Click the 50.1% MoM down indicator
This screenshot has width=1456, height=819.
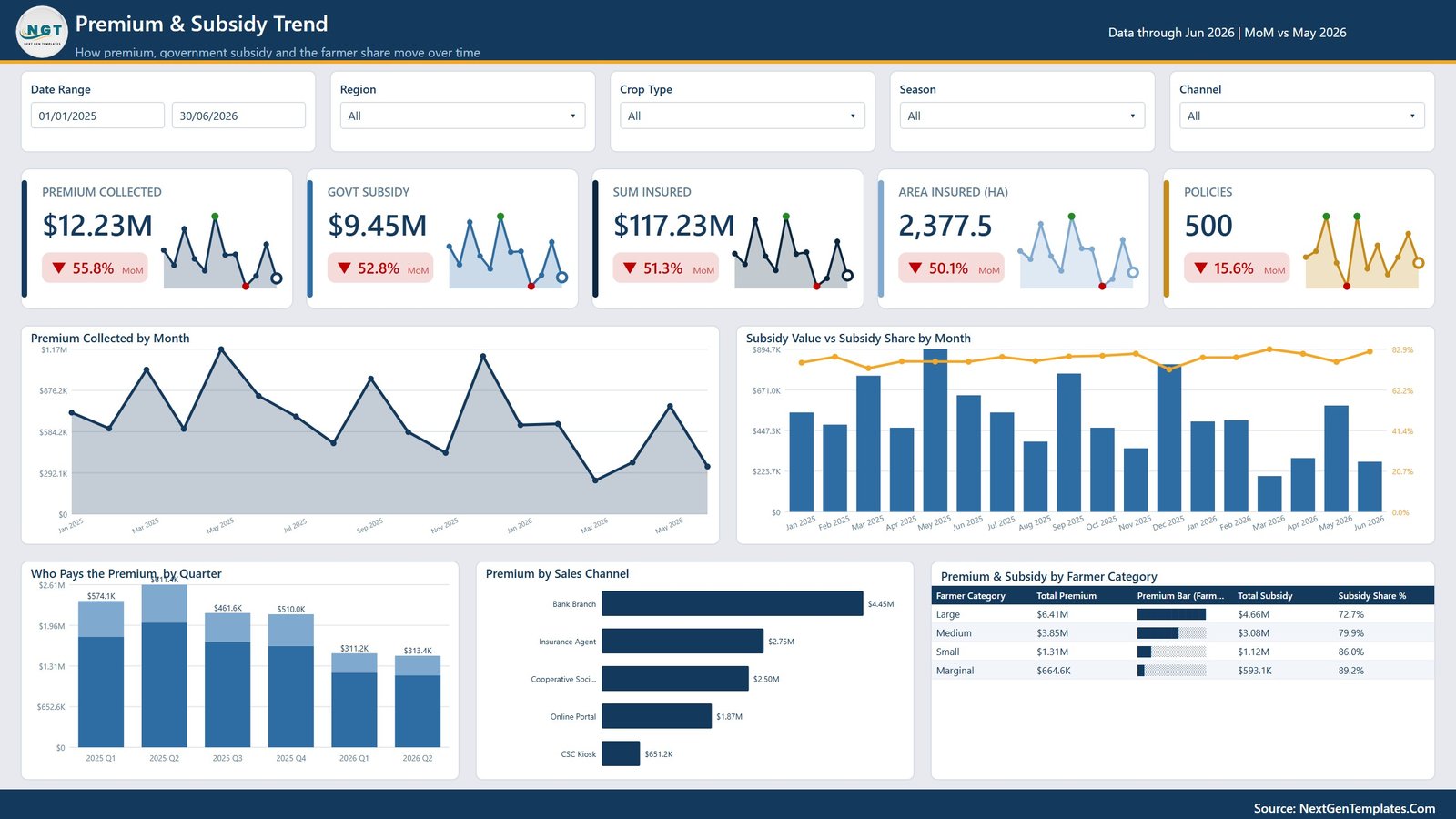pos(951,268)
